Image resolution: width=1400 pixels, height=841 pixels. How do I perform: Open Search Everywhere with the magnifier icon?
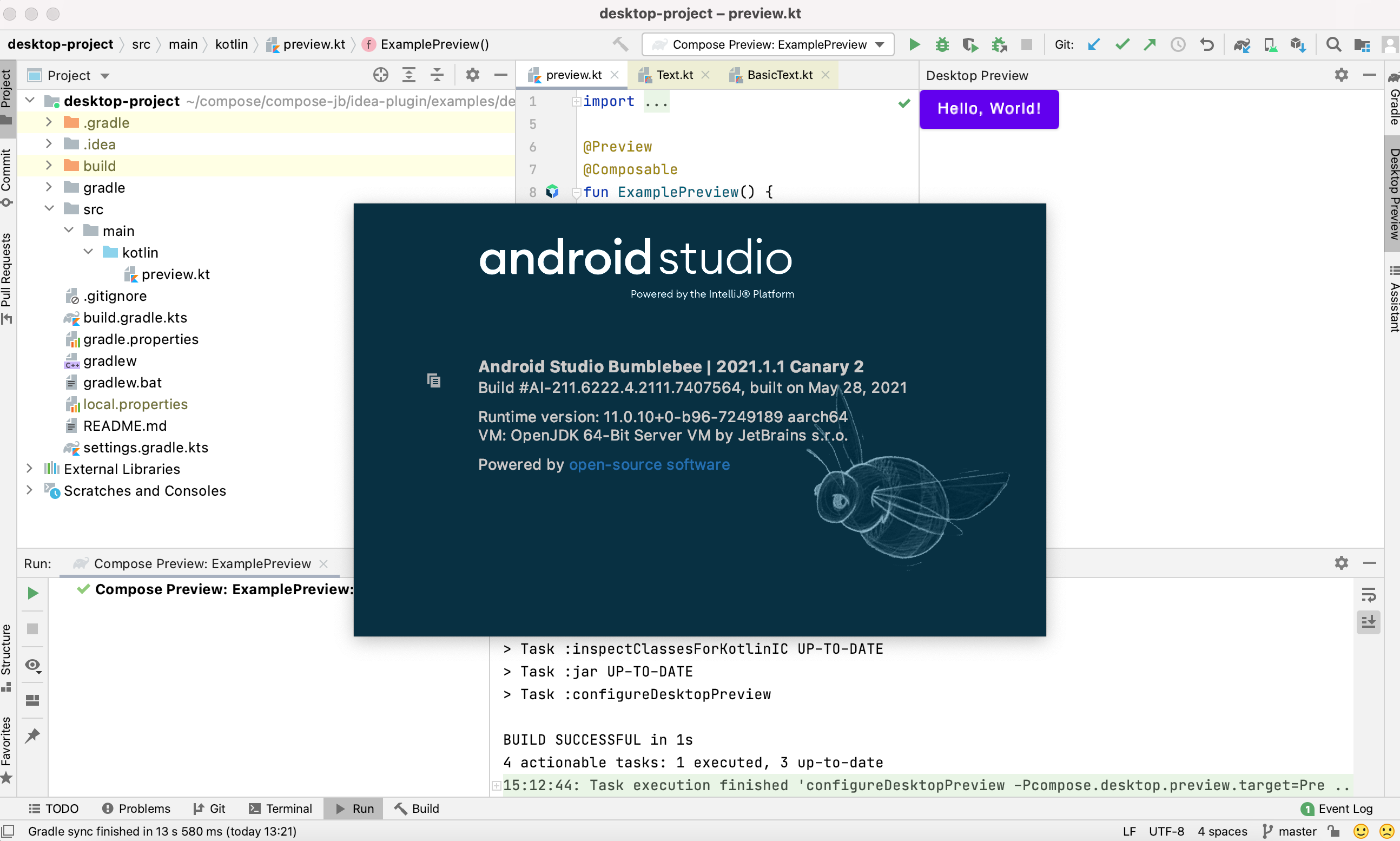(x=1334, y=44)
